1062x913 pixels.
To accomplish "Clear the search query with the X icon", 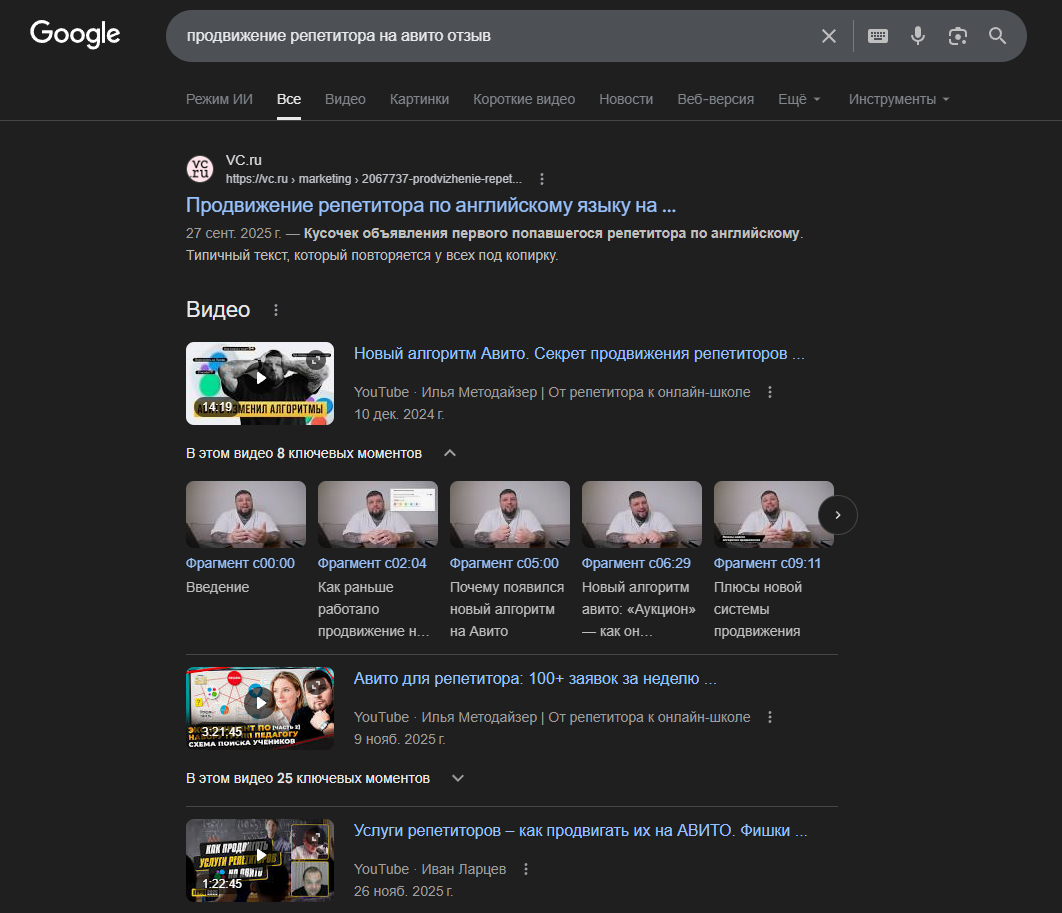I will click(829, 35).
